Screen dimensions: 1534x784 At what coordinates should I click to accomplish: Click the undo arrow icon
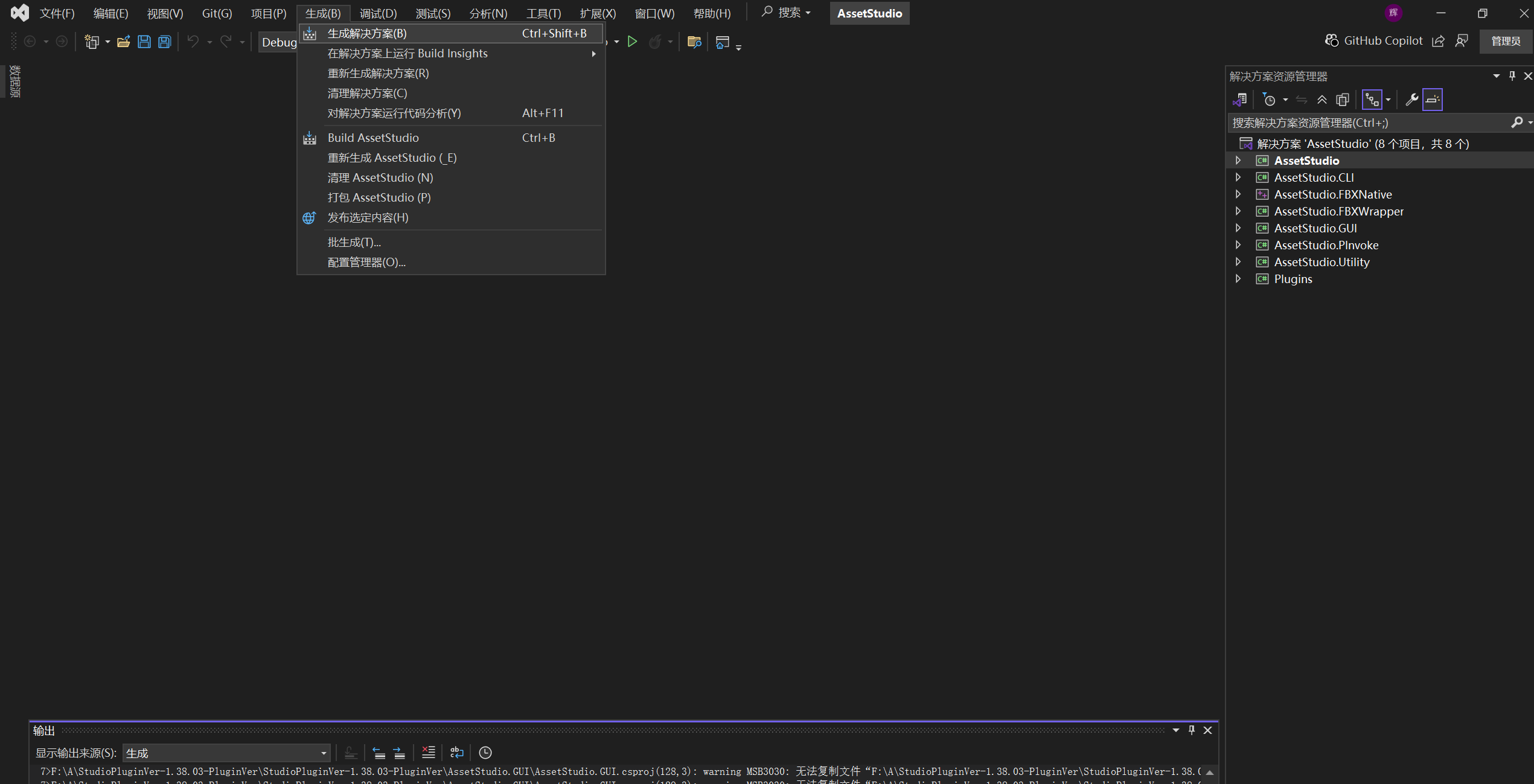click(193, 41)
